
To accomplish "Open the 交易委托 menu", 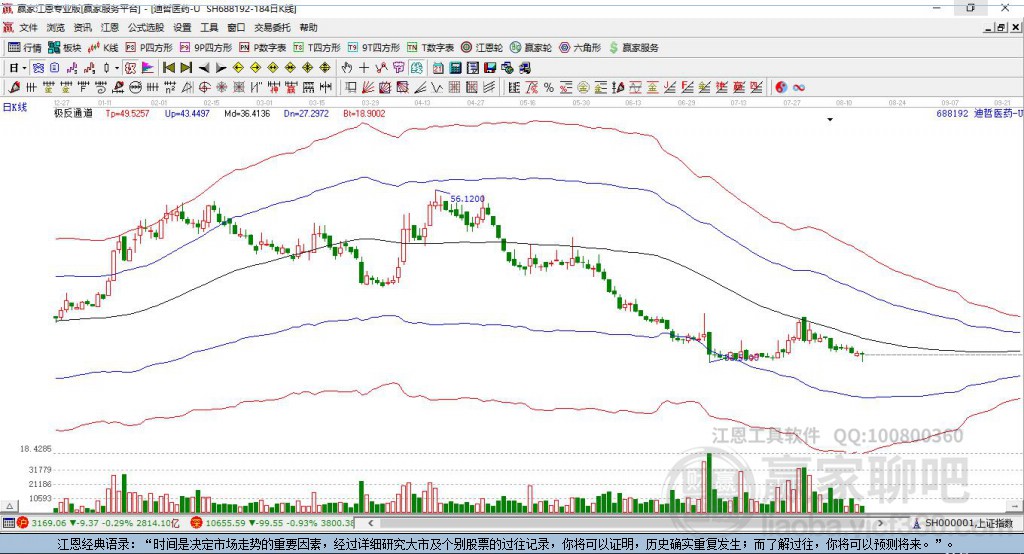I will pos(272,27).
